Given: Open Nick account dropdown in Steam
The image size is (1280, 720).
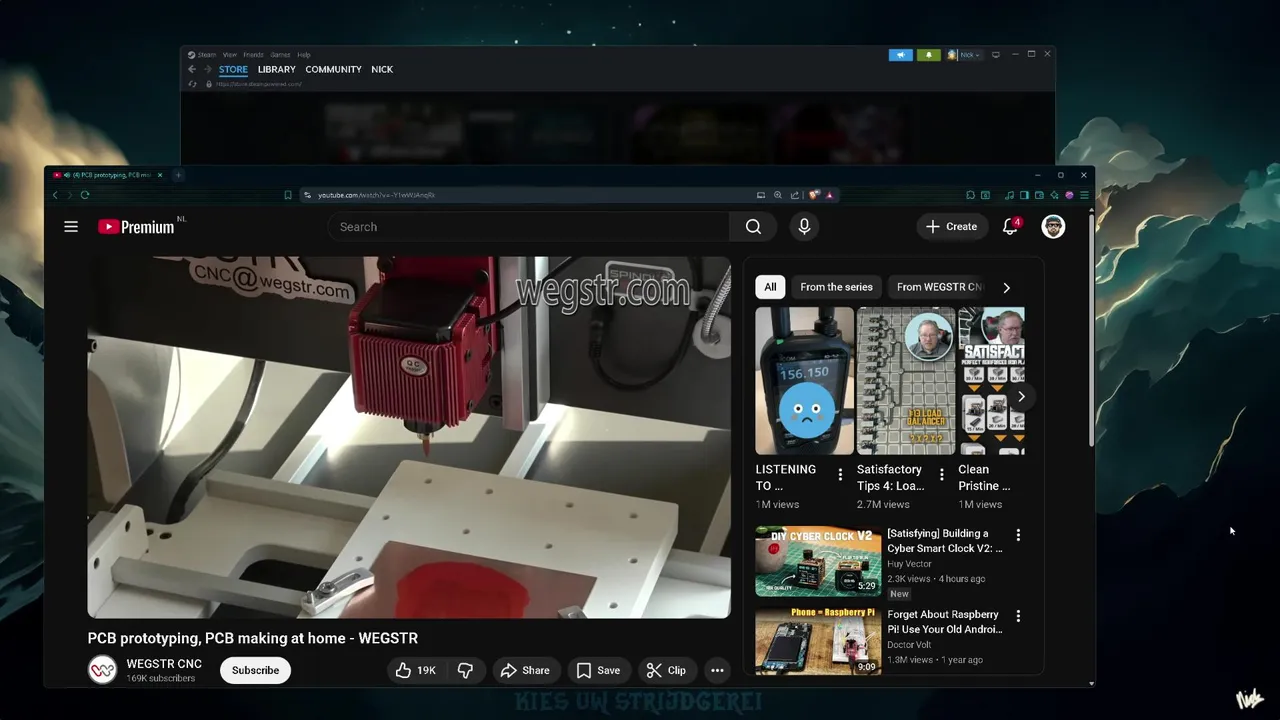Looking at the screenshot, I should tap(965, 55).
